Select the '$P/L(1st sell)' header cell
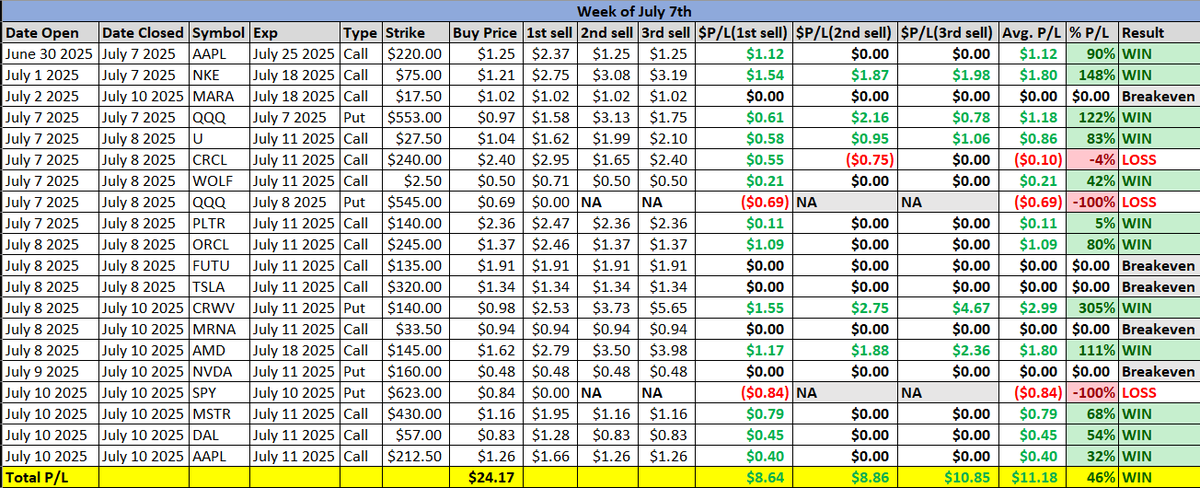1200x488 pixels. click(x=744, y=33)
